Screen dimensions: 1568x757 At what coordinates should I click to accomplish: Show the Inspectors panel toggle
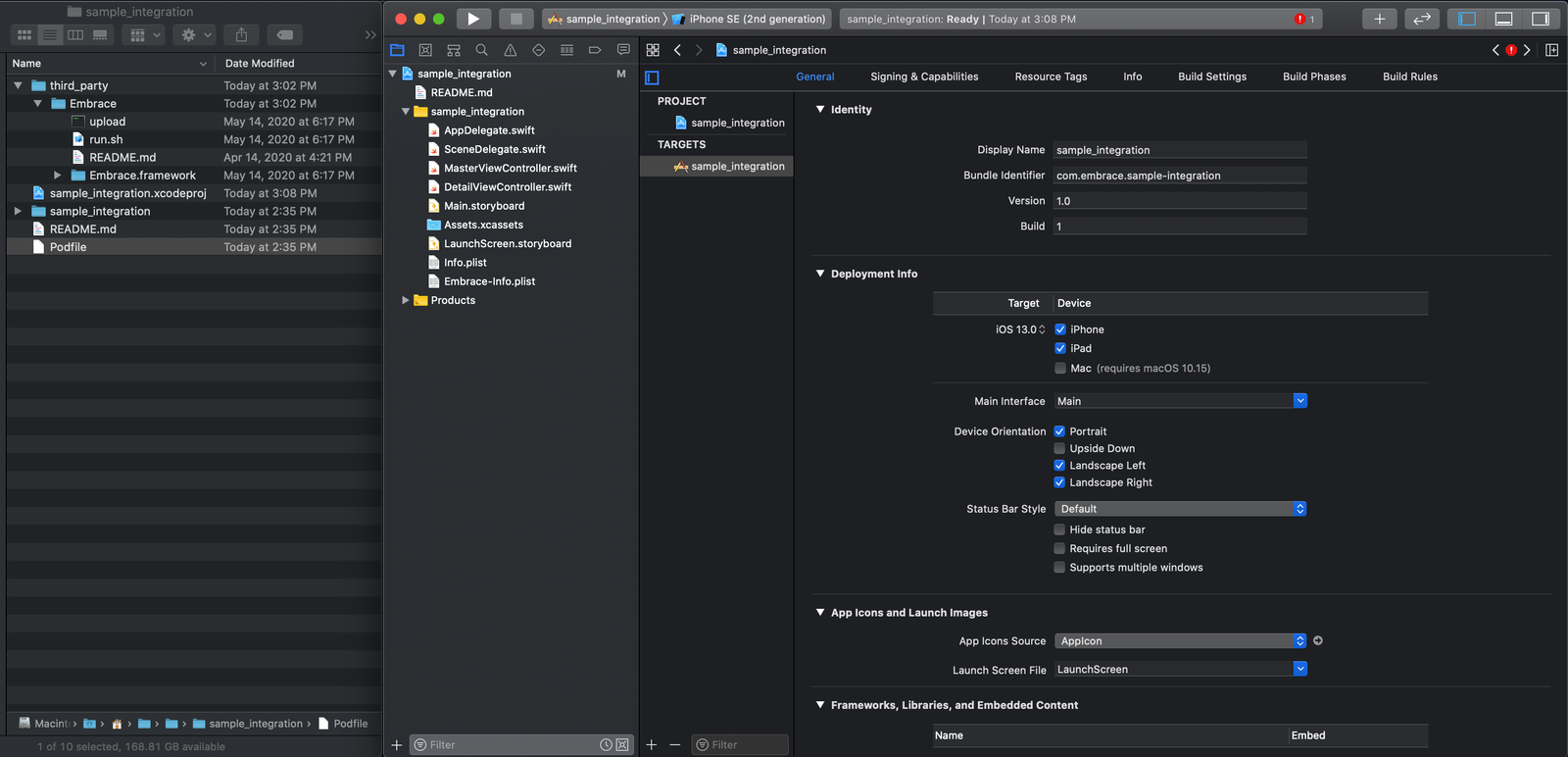coord(1541,19)
